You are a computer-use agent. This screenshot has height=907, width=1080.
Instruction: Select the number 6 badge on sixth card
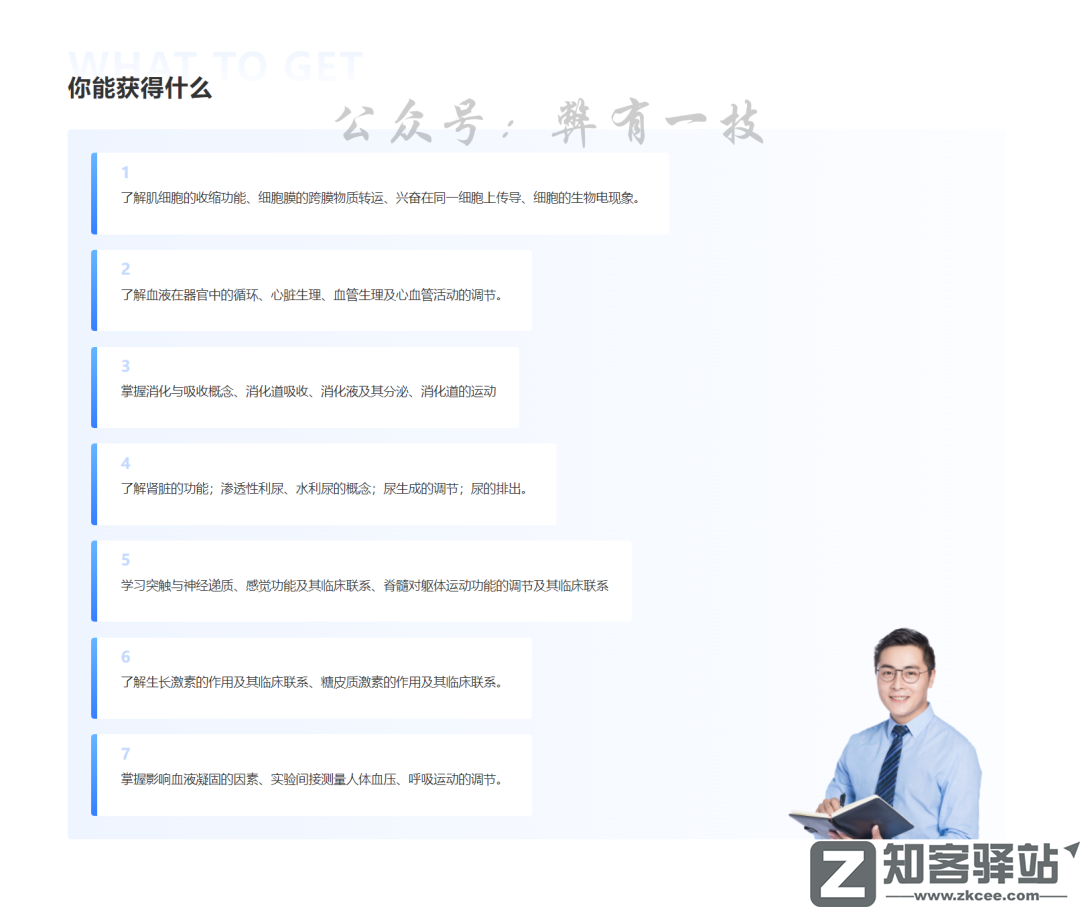click(x=125, y=657)
